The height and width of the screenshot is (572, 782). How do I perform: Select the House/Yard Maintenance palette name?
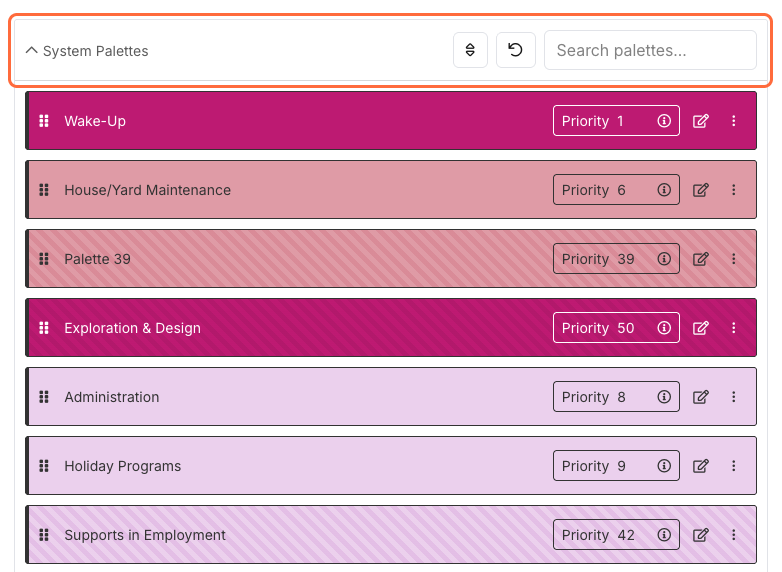[x=148, y=190]
